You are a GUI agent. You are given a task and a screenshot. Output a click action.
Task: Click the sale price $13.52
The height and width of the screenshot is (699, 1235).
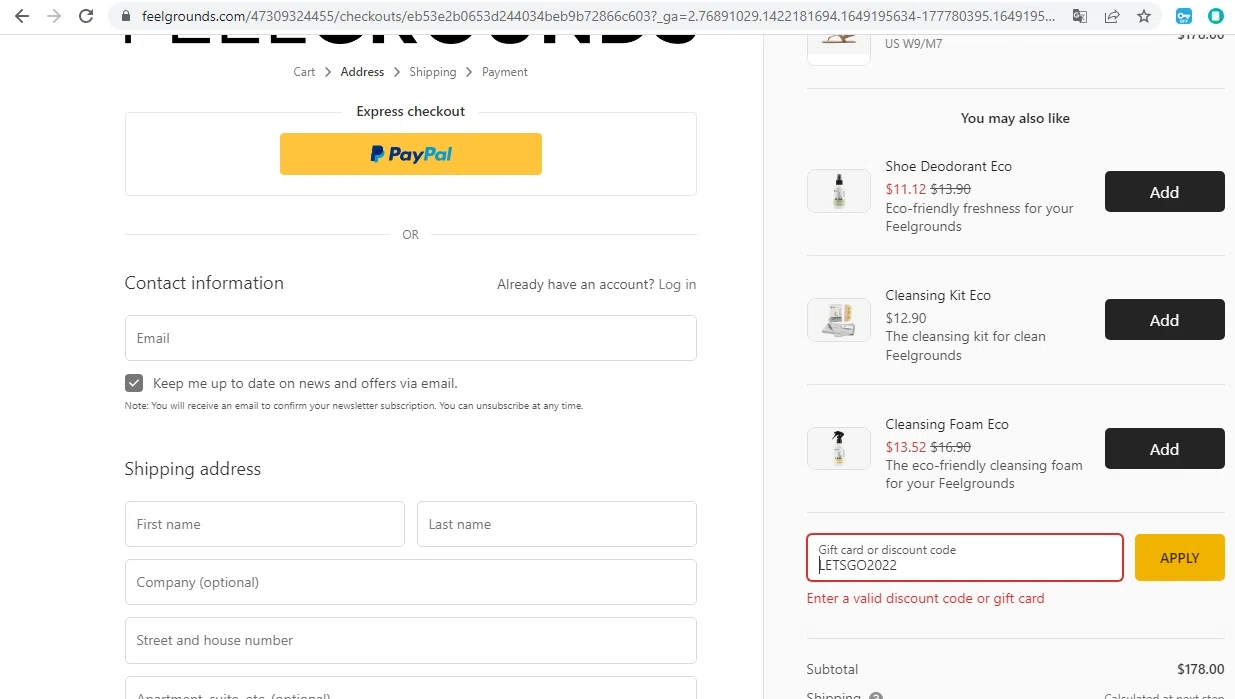tap(906, 447)
